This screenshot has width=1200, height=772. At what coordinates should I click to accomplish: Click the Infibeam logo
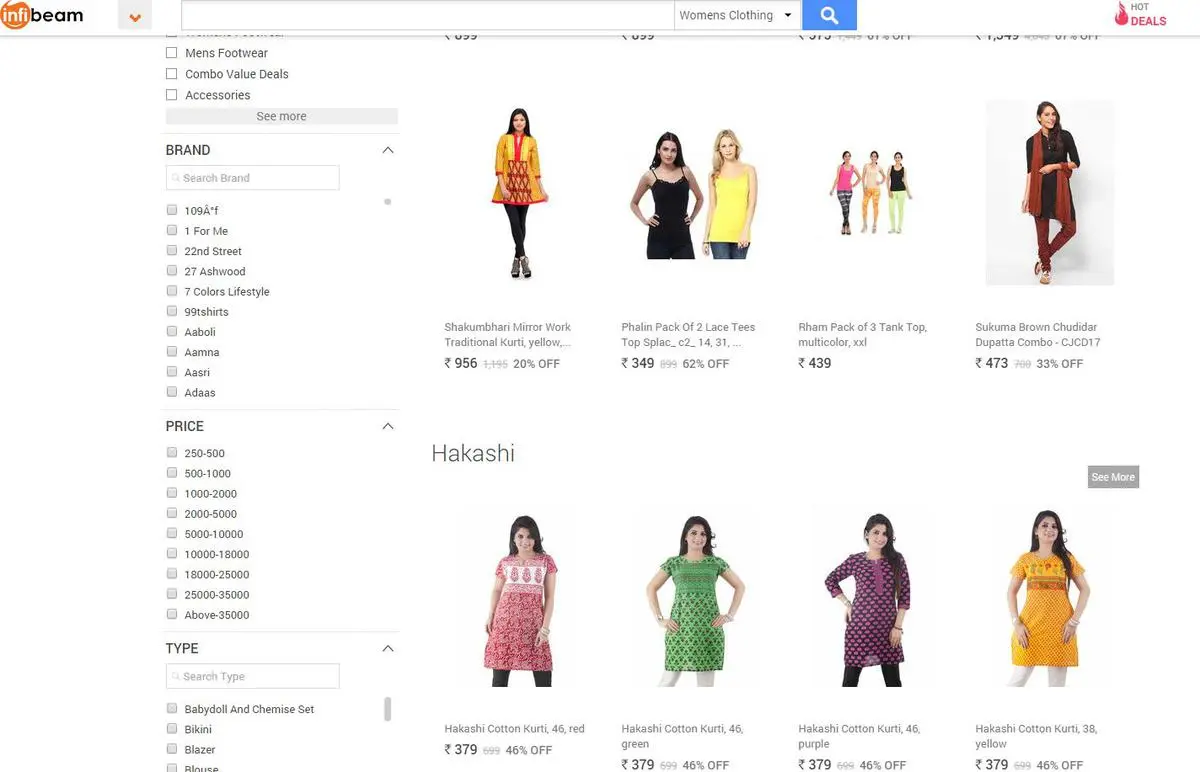(x=42, y=15)
